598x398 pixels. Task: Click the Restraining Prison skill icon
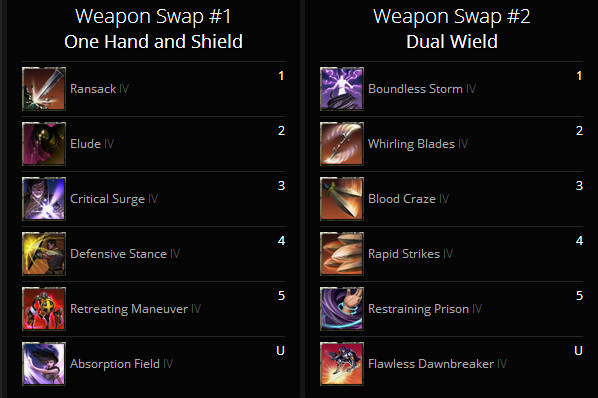[342, 308]
